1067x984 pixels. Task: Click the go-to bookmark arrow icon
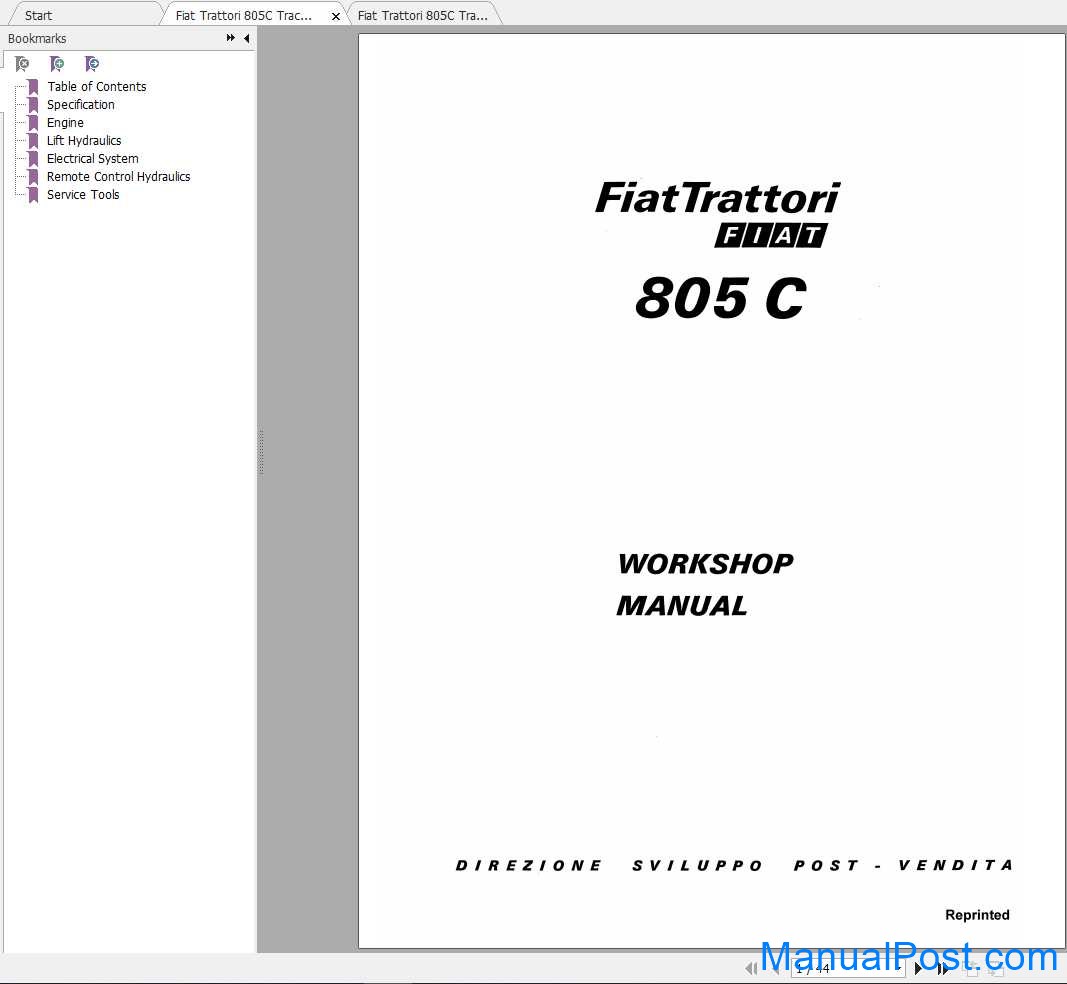coord(92,64)
